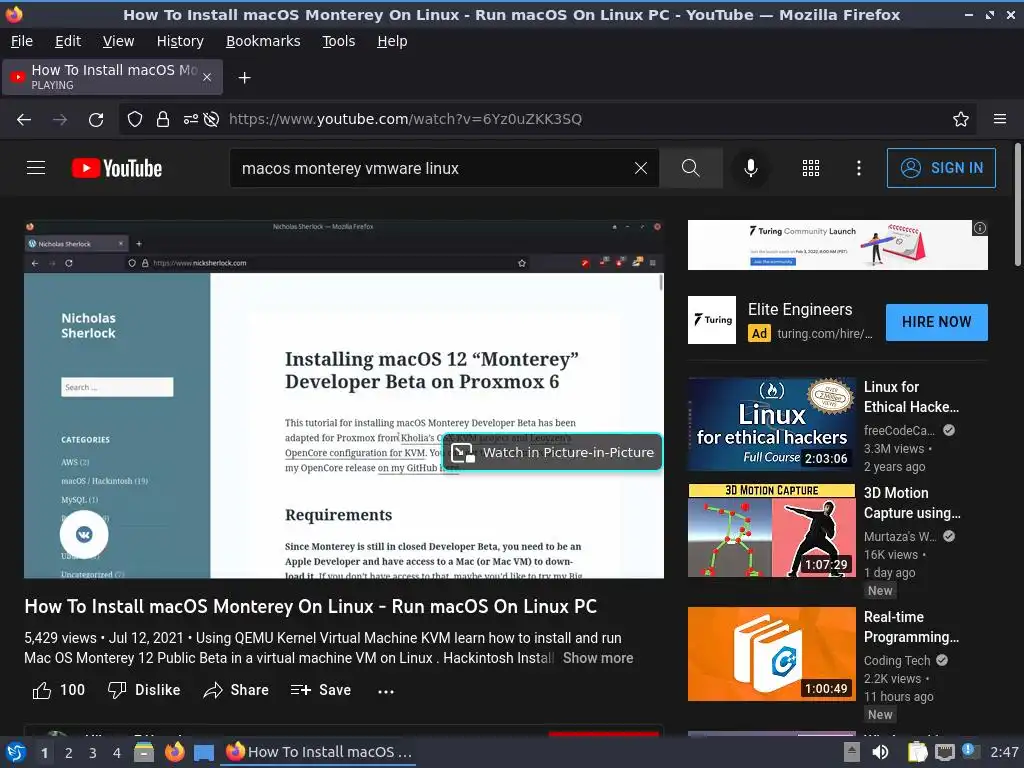The image size is (1024, 768).
Task: Close the How To Install macOS tab
Action: [207, 77]
